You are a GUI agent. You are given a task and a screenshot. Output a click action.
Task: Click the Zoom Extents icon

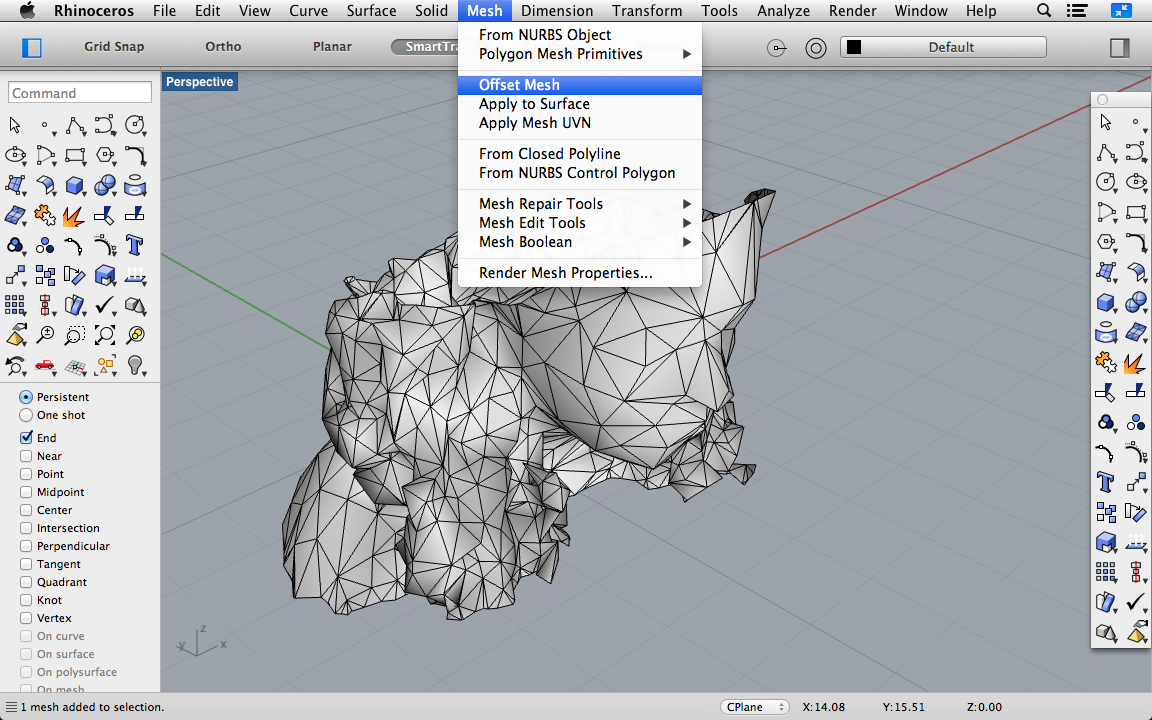coord(105,335)
